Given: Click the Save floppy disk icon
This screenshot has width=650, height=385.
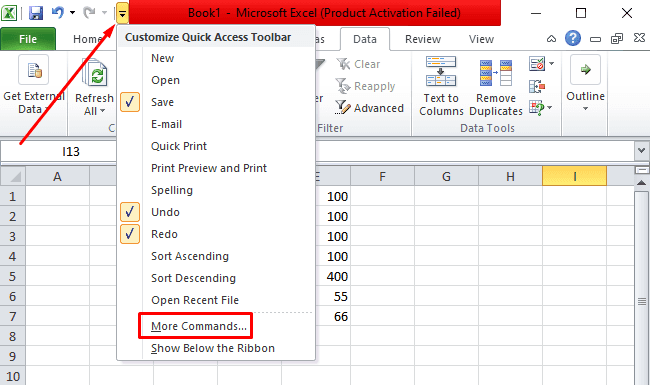Looking at the screenshot, I should 36,13.
